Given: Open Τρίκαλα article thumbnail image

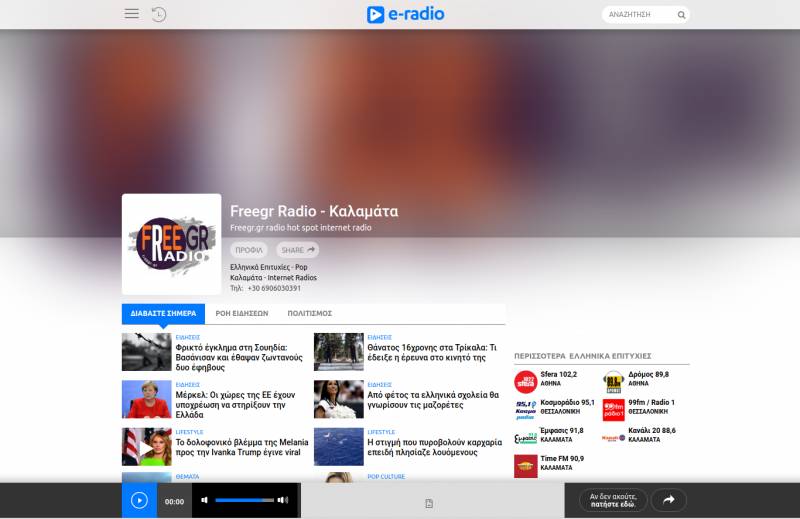Looking at the screenshot, I should [339, 352].
